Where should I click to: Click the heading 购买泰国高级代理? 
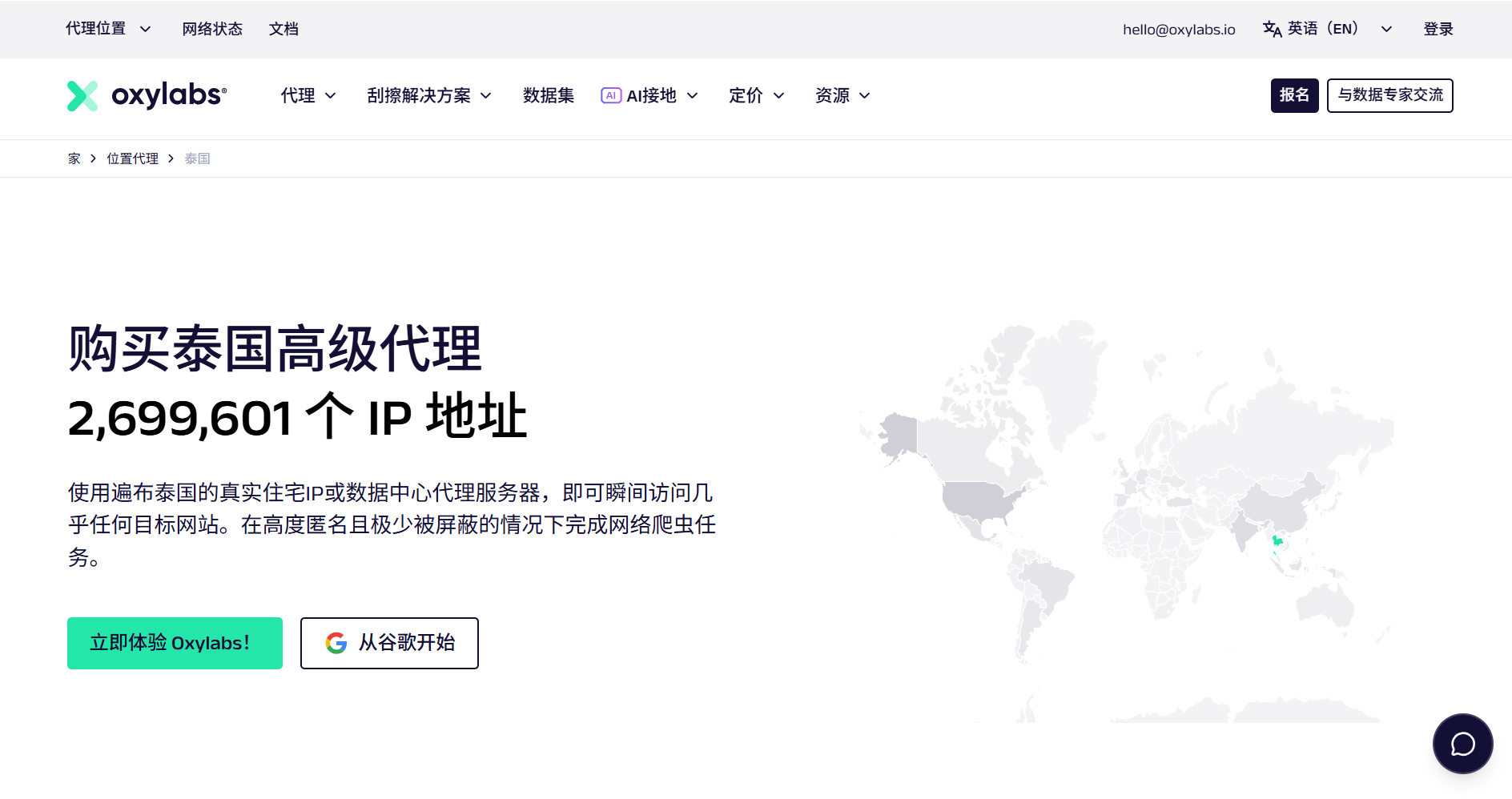click(275, 349)
